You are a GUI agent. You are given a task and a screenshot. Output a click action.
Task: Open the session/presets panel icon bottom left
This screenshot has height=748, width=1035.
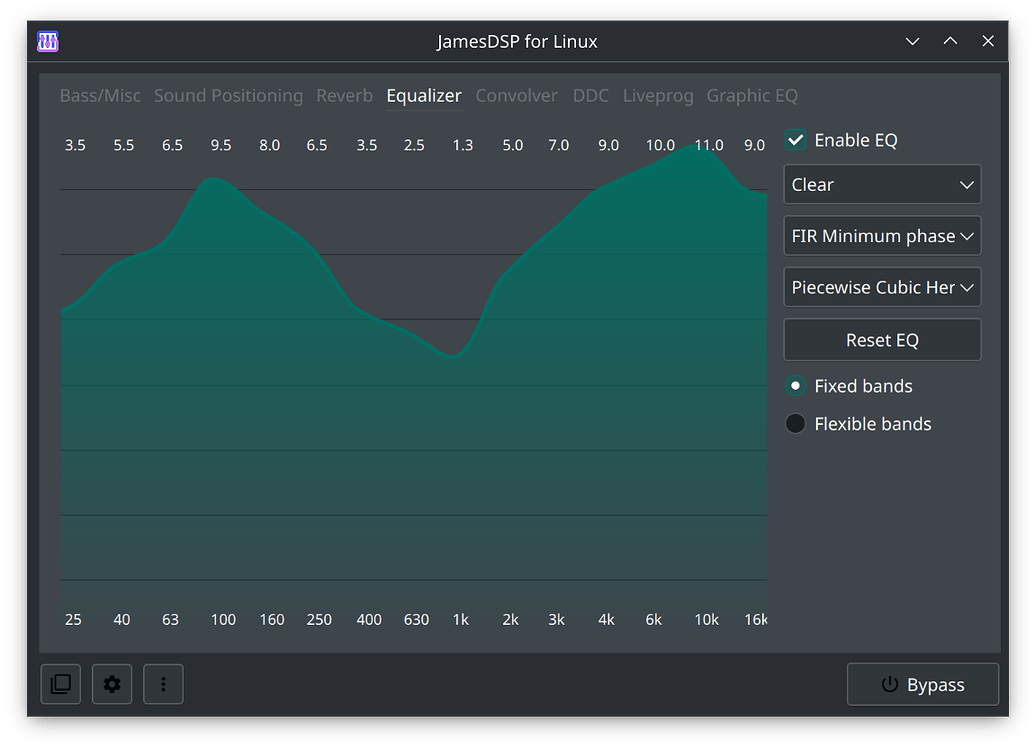(x=60, y=684)
